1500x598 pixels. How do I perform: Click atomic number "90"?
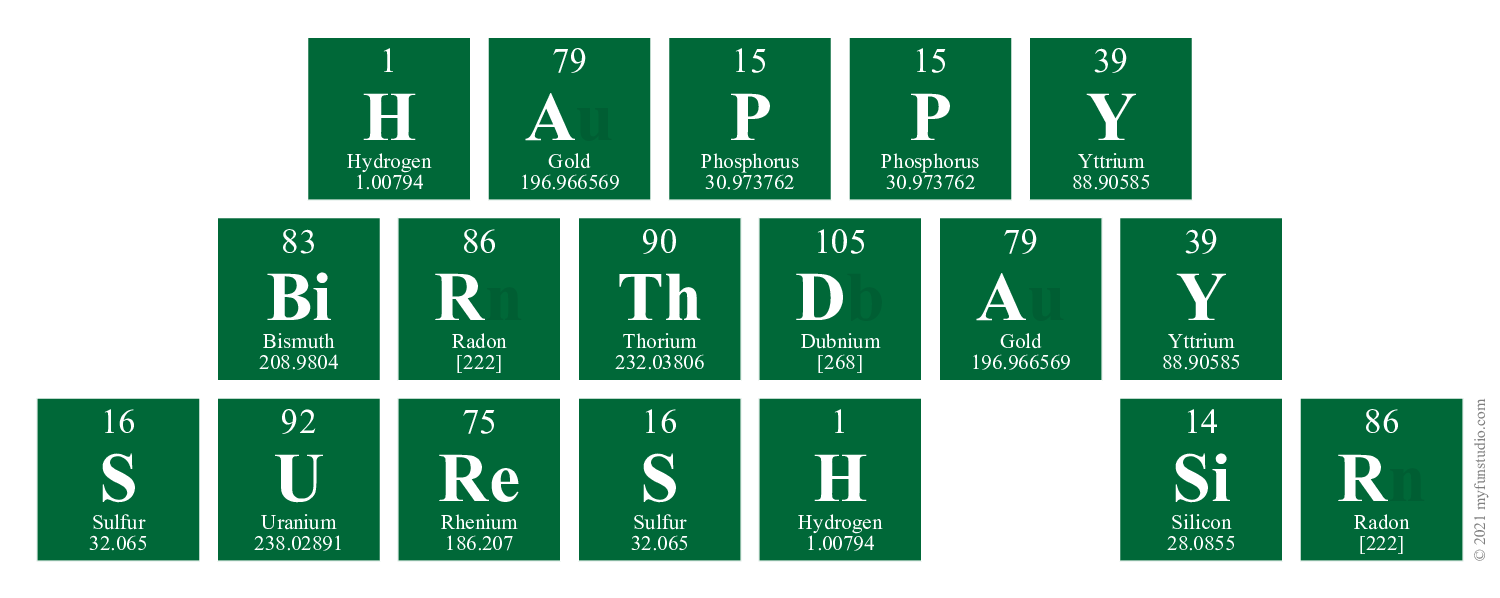[x=660, y=242]
